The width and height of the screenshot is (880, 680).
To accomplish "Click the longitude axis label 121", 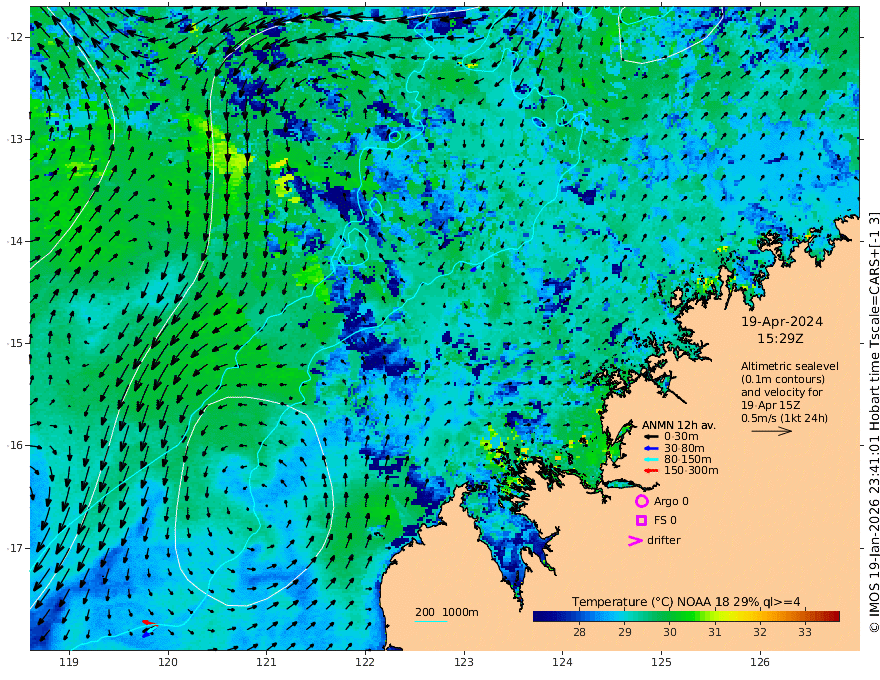I will [x=267, y=663].
